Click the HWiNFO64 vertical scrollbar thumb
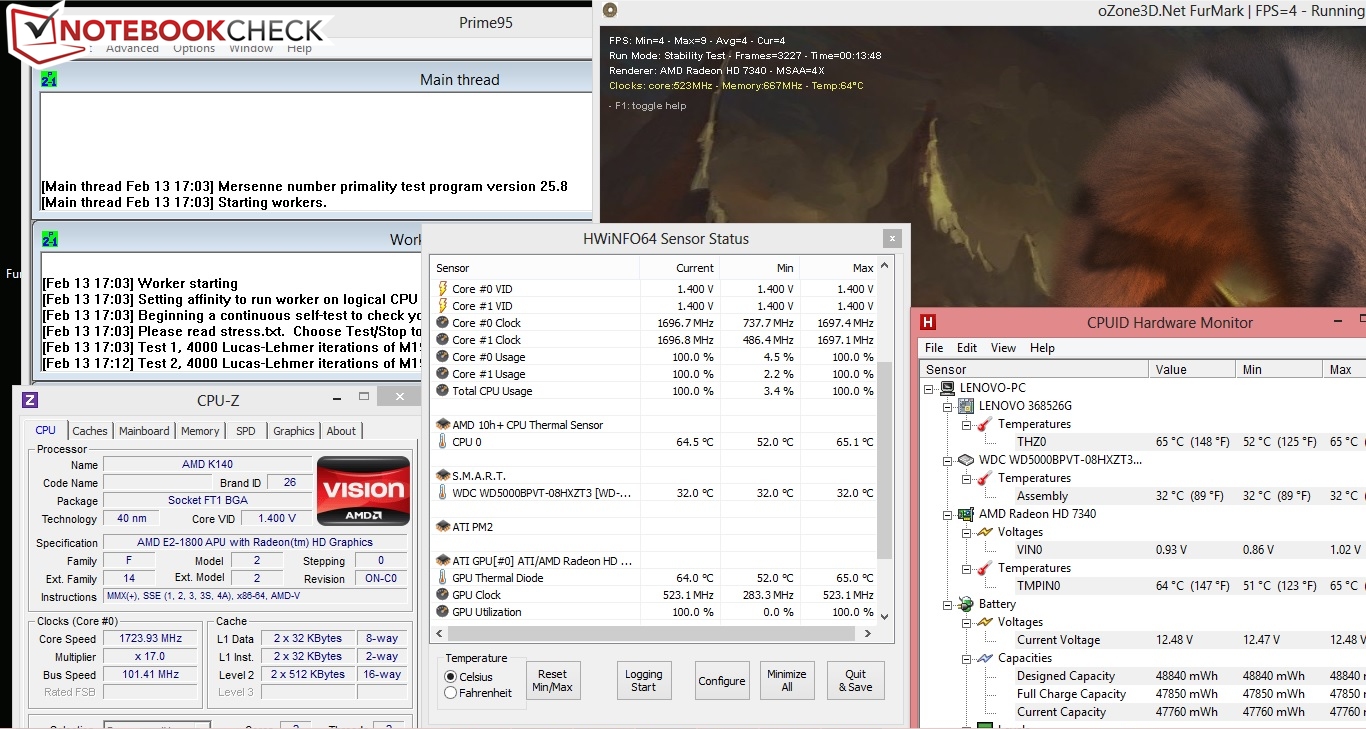The width and height of the screenshot is (1366, 729). [884, 460]
